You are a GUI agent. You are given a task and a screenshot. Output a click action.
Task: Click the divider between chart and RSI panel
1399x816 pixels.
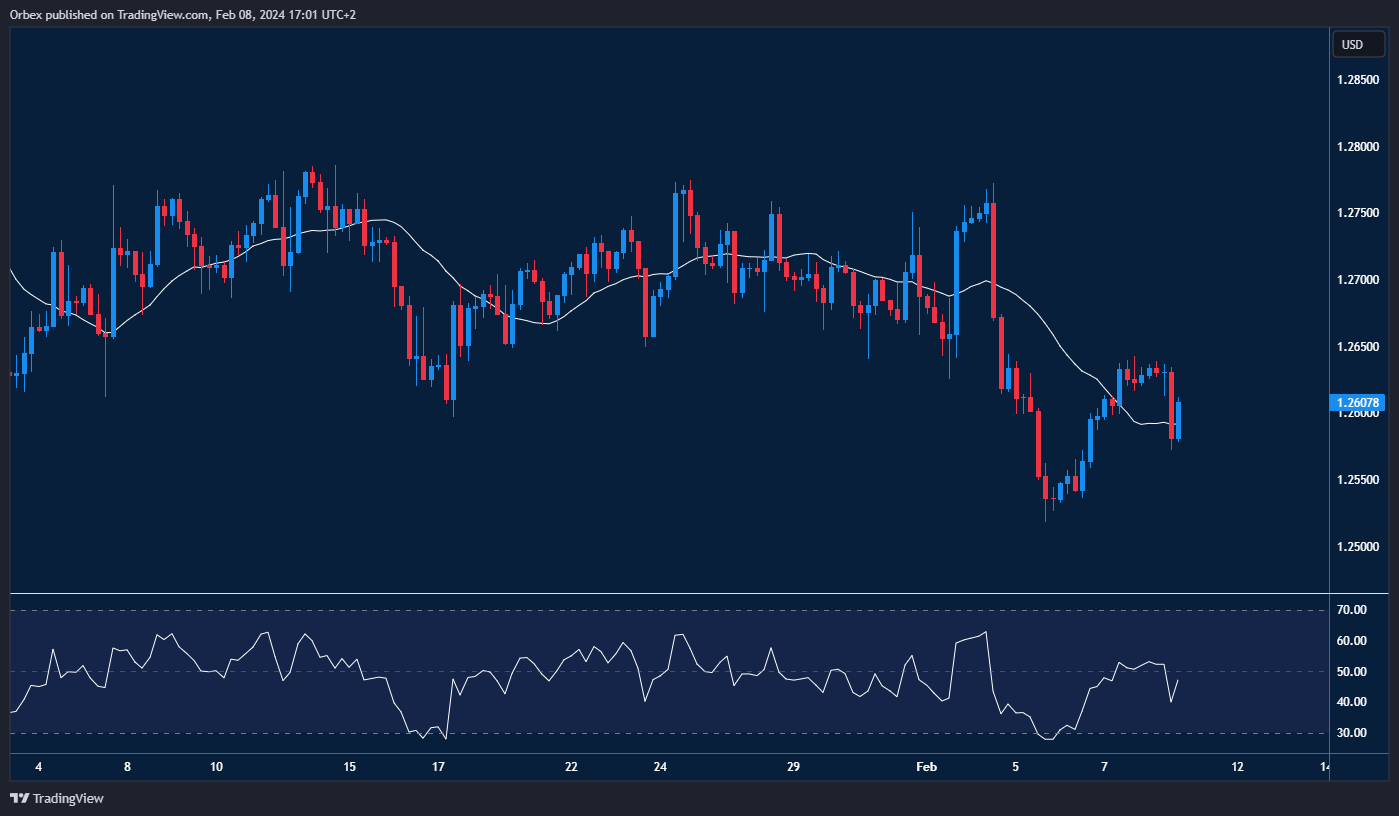(x=660, y=592)
